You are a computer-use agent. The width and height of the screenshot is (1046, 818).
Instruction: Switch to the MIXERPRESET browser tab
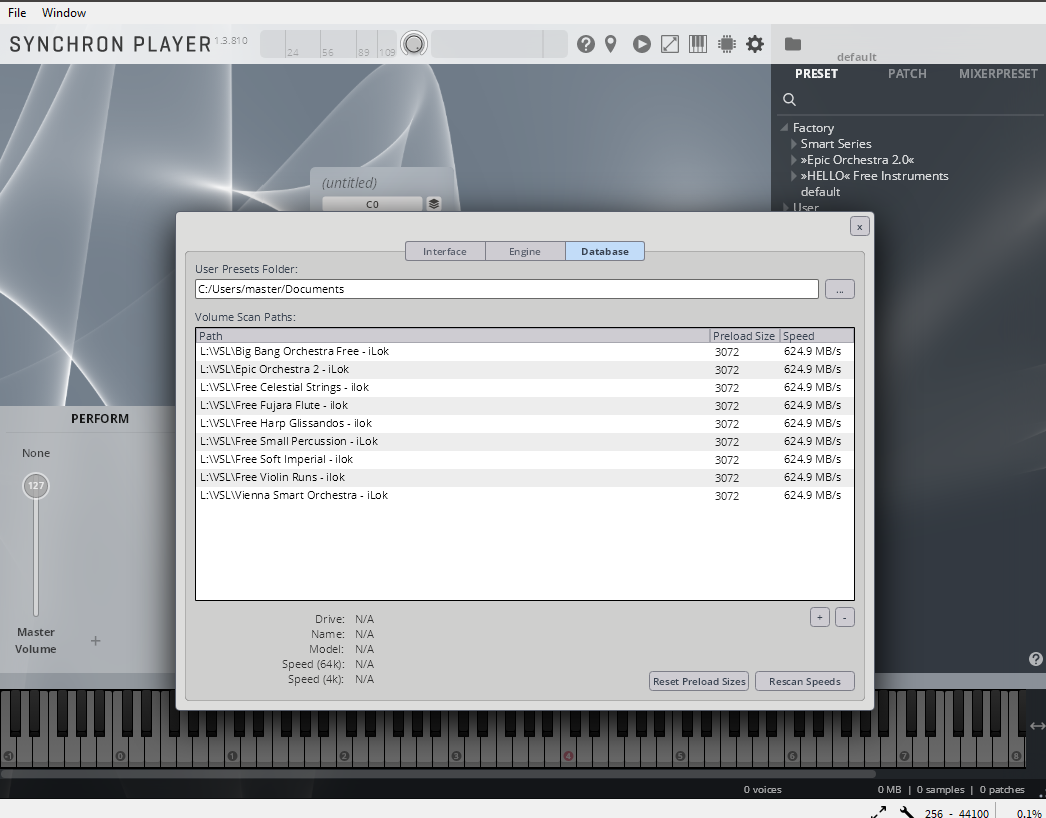coord(998,74)
